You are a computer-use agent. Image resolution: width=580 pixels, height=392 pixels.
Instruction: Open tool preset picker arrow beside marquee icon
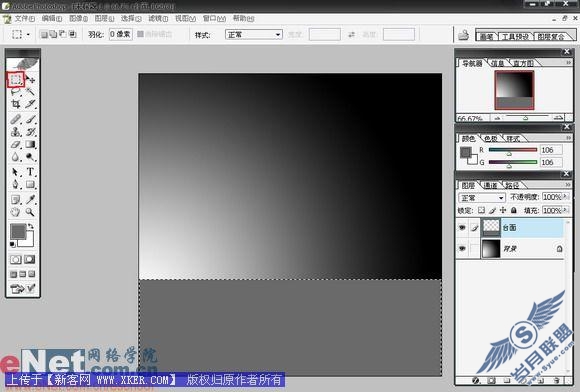tap(28, 35)
